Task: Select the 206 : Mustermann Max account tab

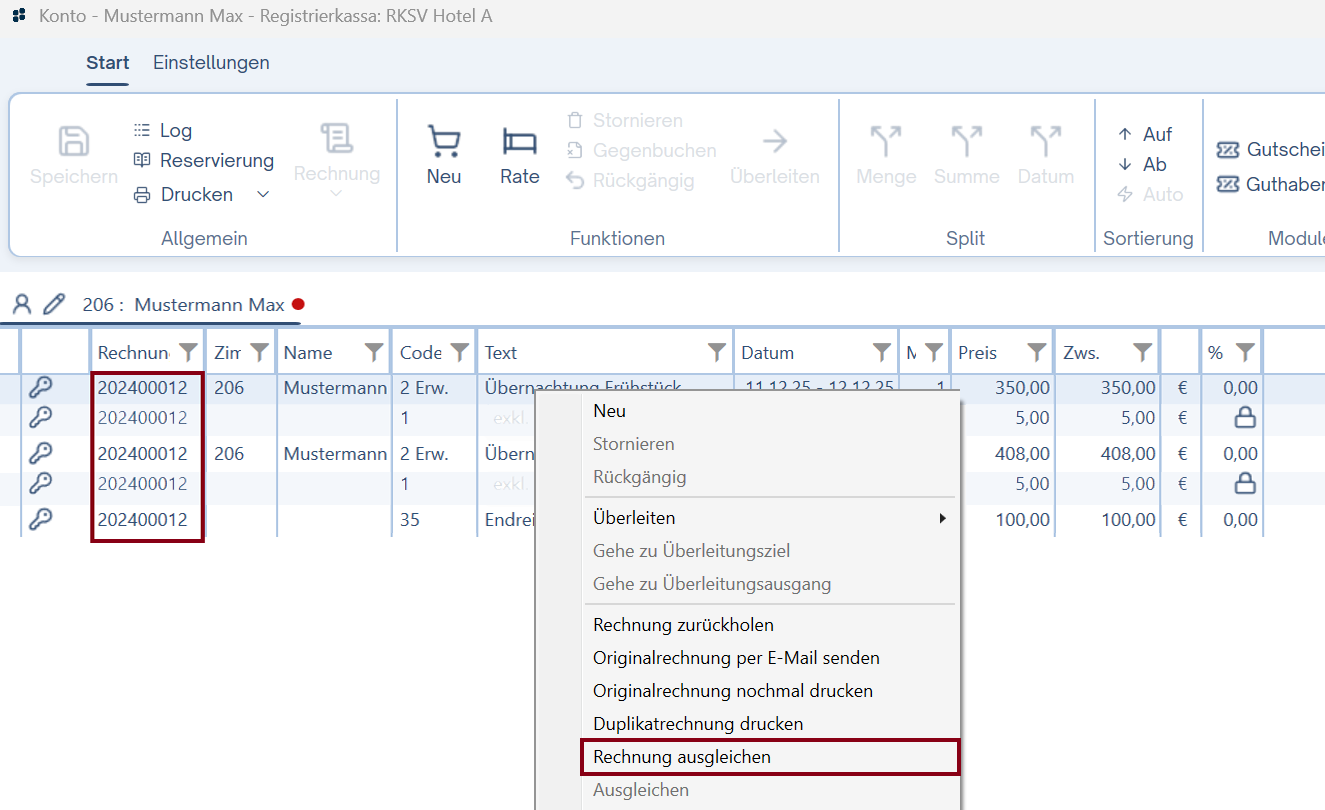Action: (183, 305)
